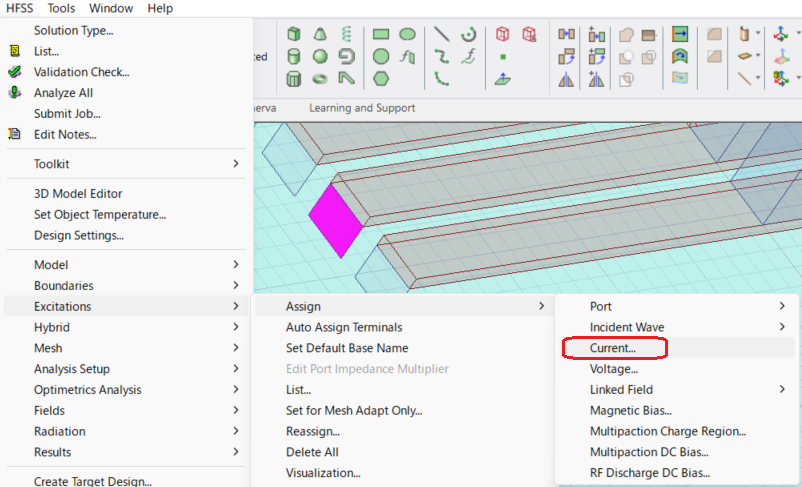This screenshot has height=487, width=802.
Task: Open the Learning and Support tab
Action: tap(362, 107)
